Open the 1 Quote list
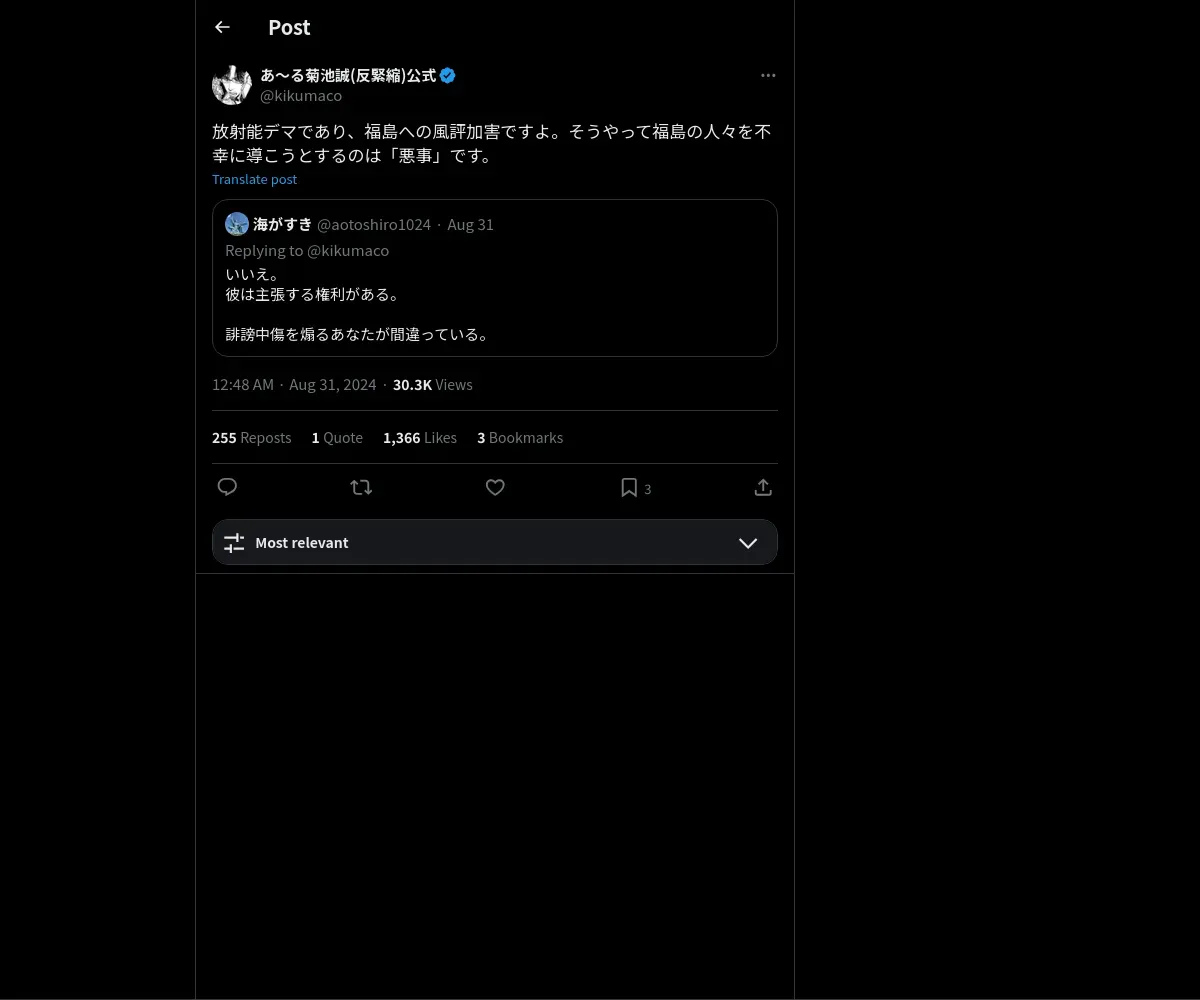This screenshot has height=1000, width=1200. 337,438
